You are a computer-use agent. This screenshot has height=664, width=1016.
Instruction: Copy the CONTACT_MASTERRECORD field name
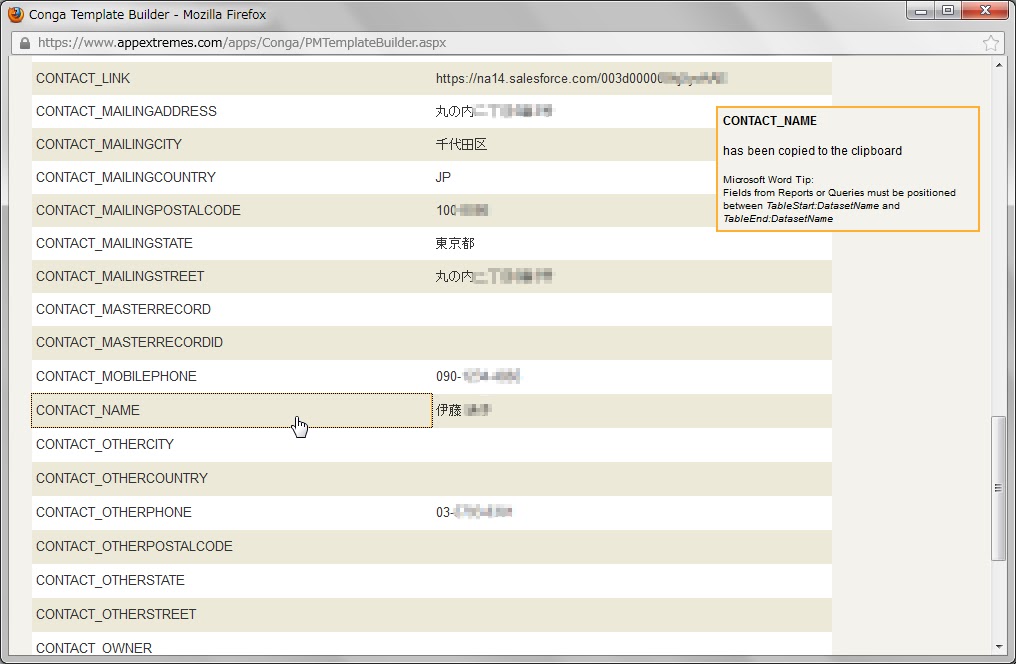point(123,310)
